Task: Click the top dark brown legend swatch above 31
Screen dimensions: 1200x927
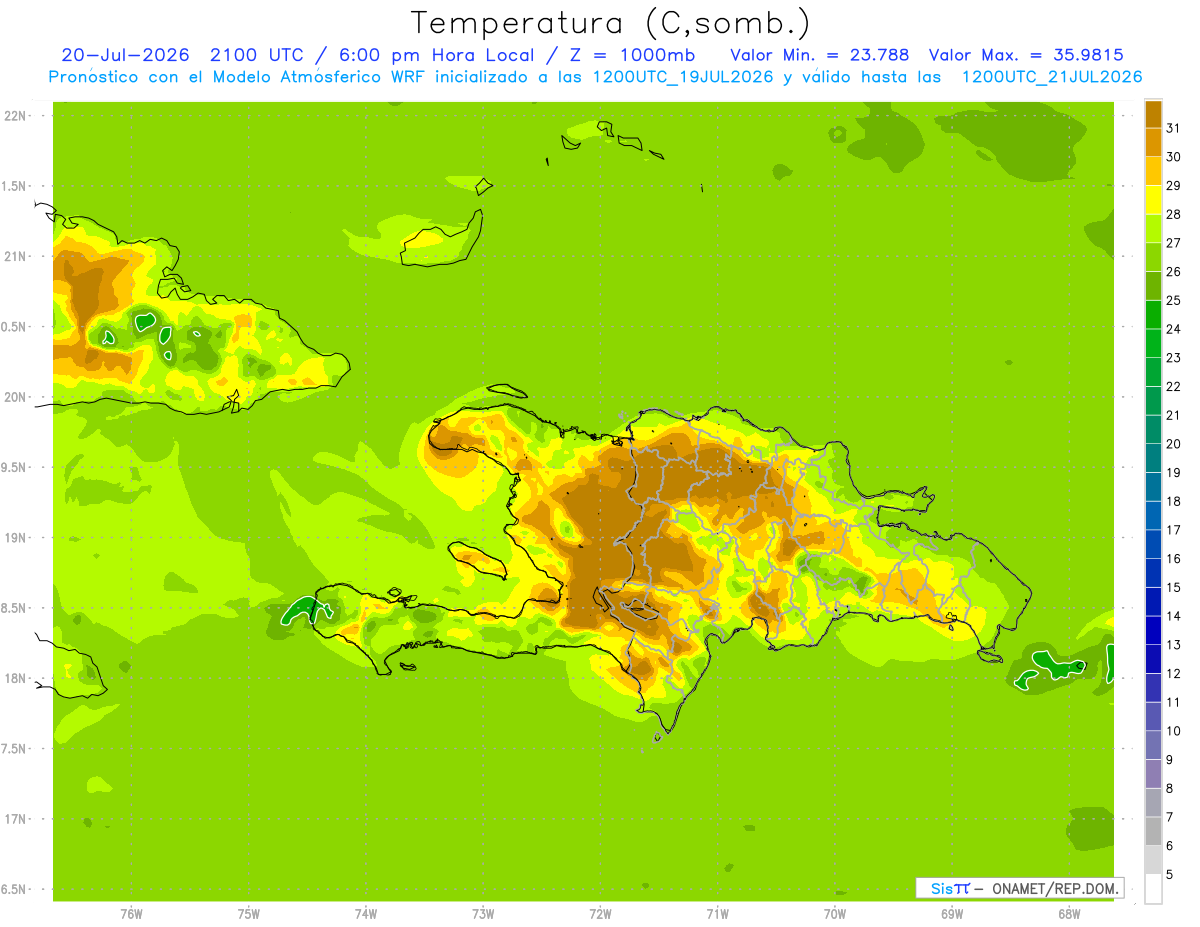Action: [x=1153, y=114]
